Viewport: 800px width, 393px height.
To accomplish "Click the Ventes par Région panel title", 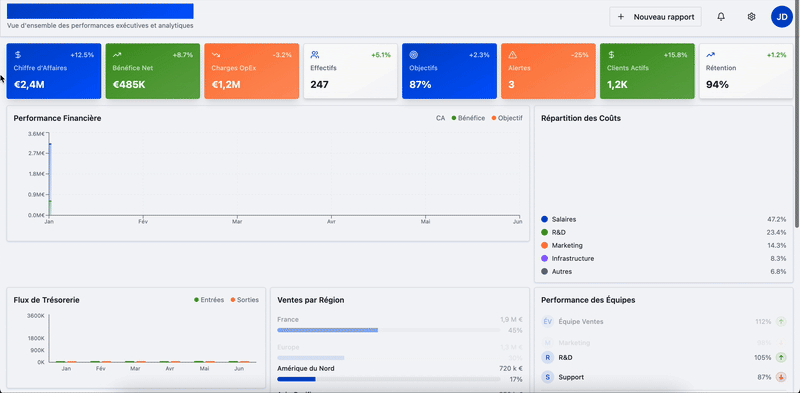I will (x=311, y=300).
